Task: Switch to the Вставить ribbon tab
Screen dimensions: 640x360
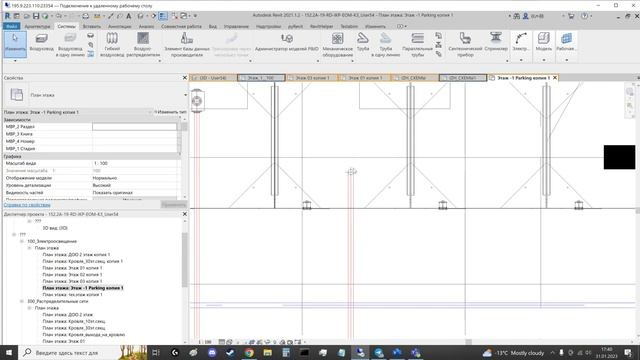Action: [x=91, y=26]
